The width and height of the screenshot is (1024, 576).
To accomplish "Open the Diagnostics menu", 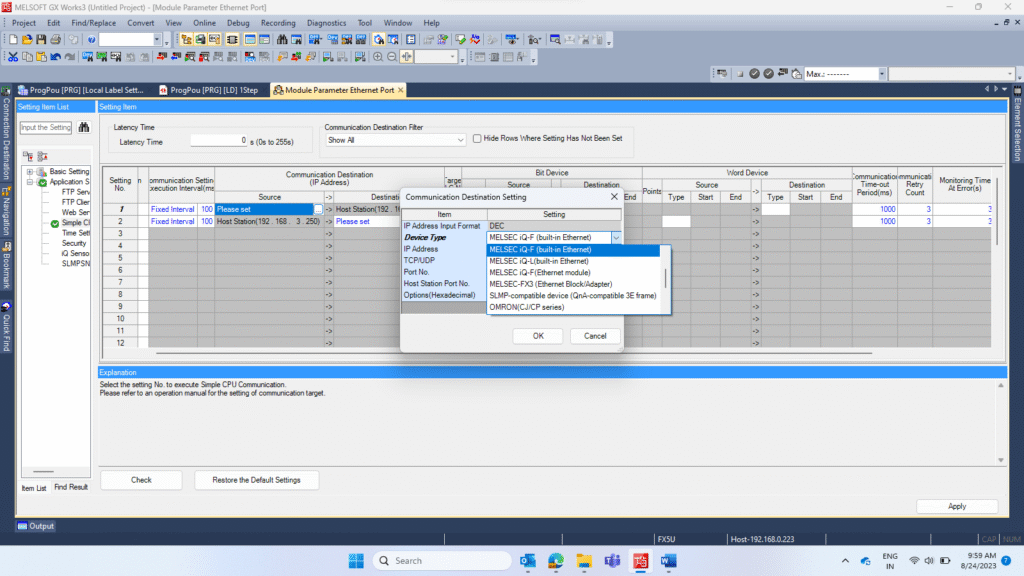I will pos(327,23).
